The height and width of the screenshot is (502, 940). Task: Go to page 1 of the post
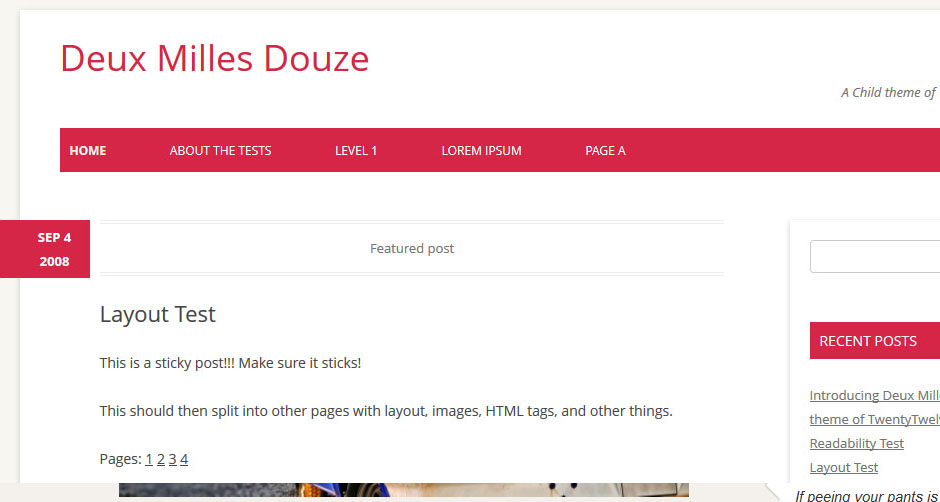coord(149,459)
